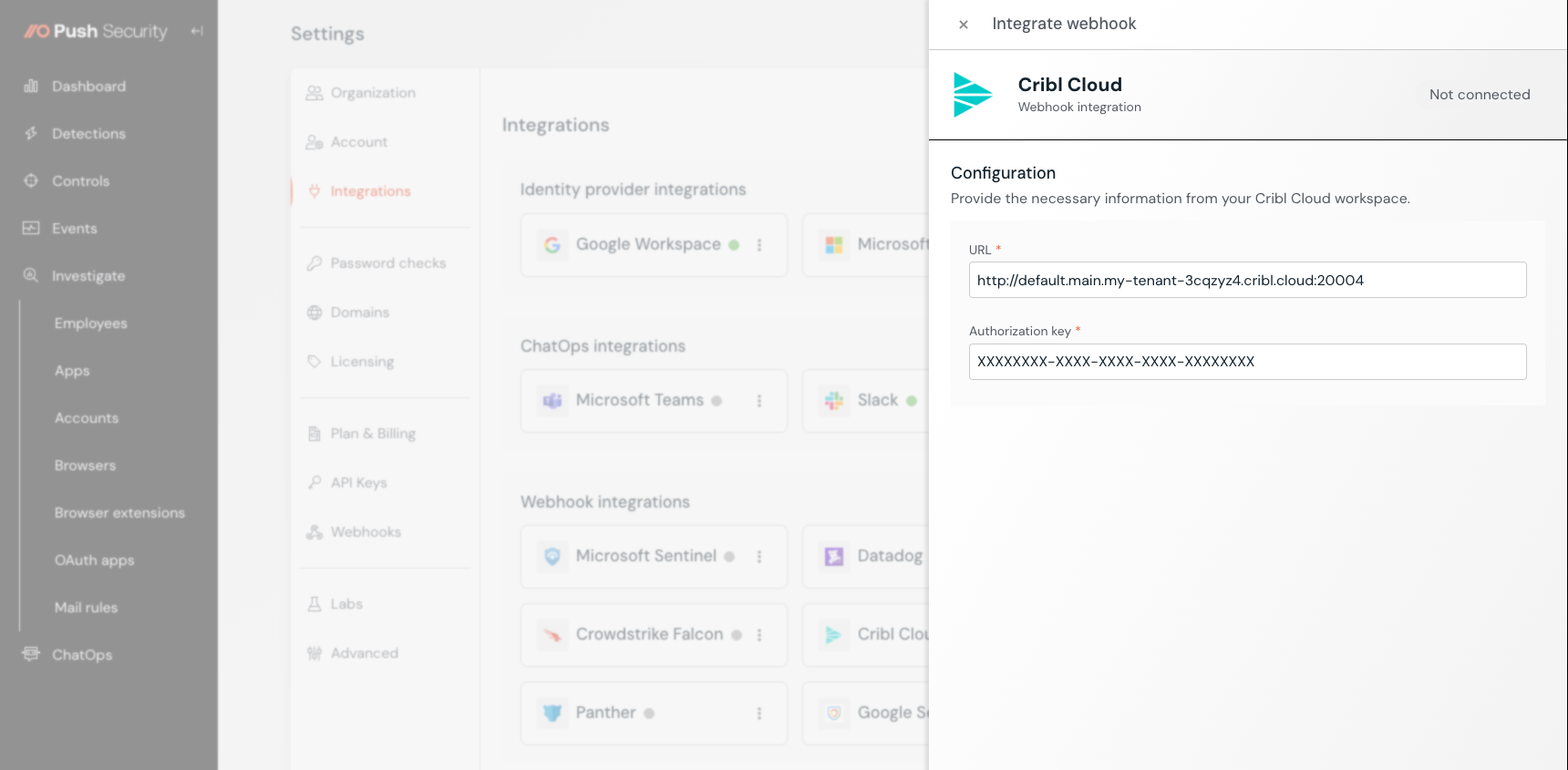This screenshot has height=770, width=1568.
Task: Click the Dashboard chart icon
Action: click(31, 86)
